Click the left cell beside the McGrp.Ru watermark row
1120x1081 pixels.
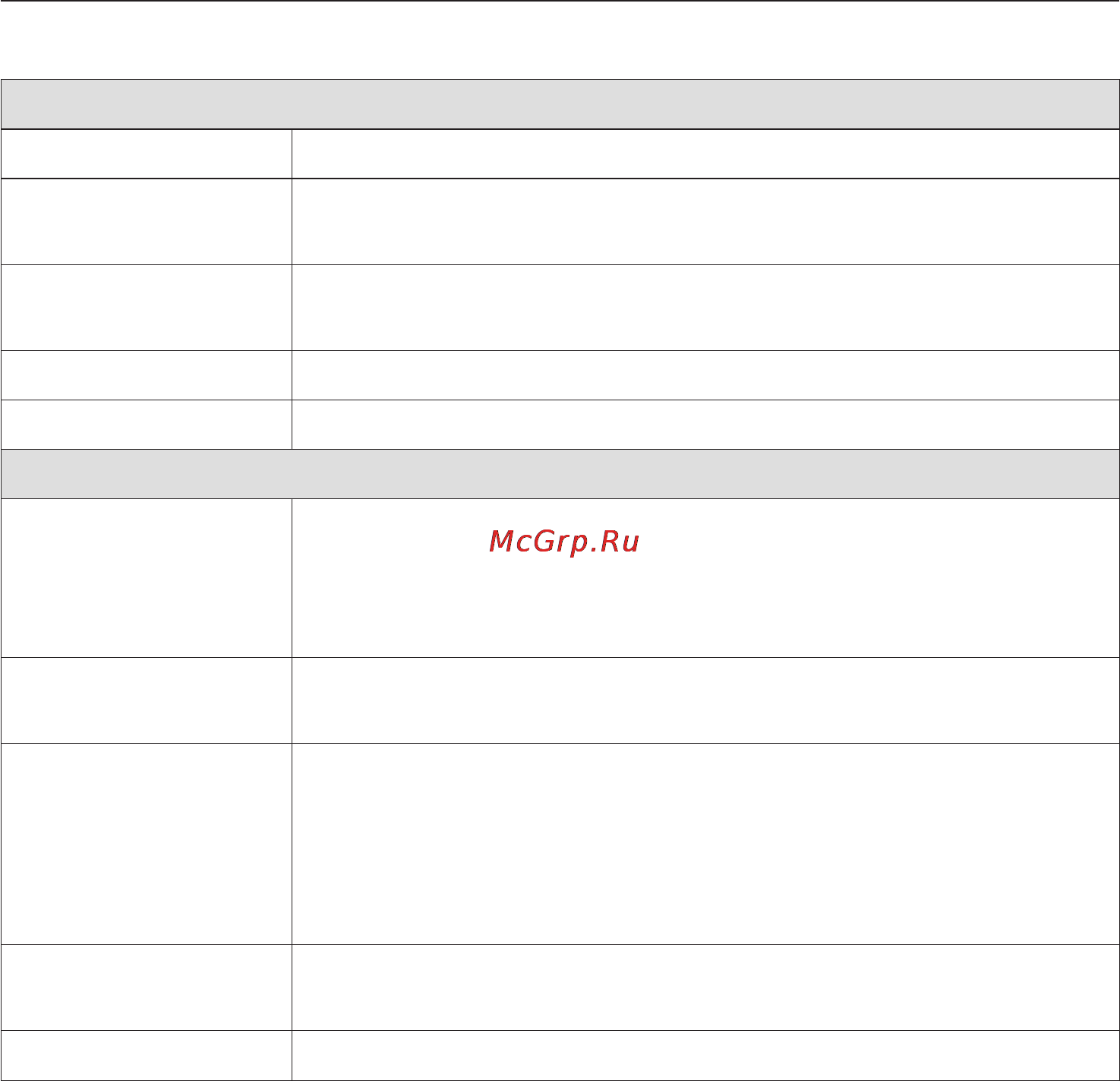pos(147,578)
